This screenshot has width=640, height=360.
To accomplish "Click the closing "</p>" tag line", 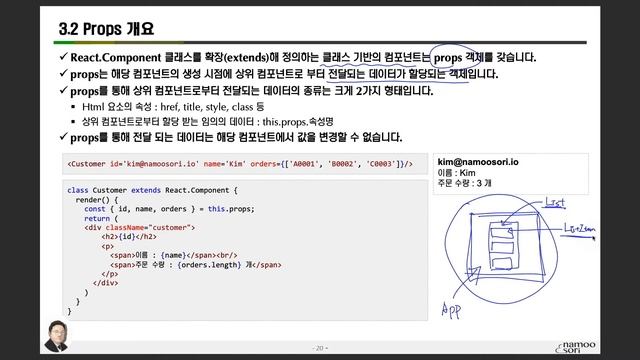I will pyautogui.click(x=109, y=274).
